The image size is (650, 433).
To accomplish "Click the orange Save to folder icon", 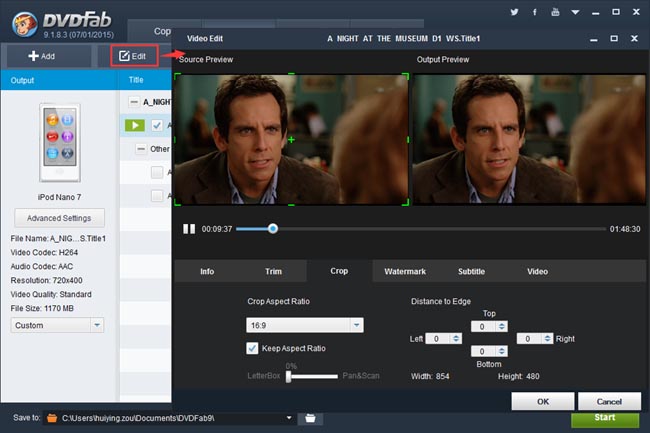I will pos(52,418).
